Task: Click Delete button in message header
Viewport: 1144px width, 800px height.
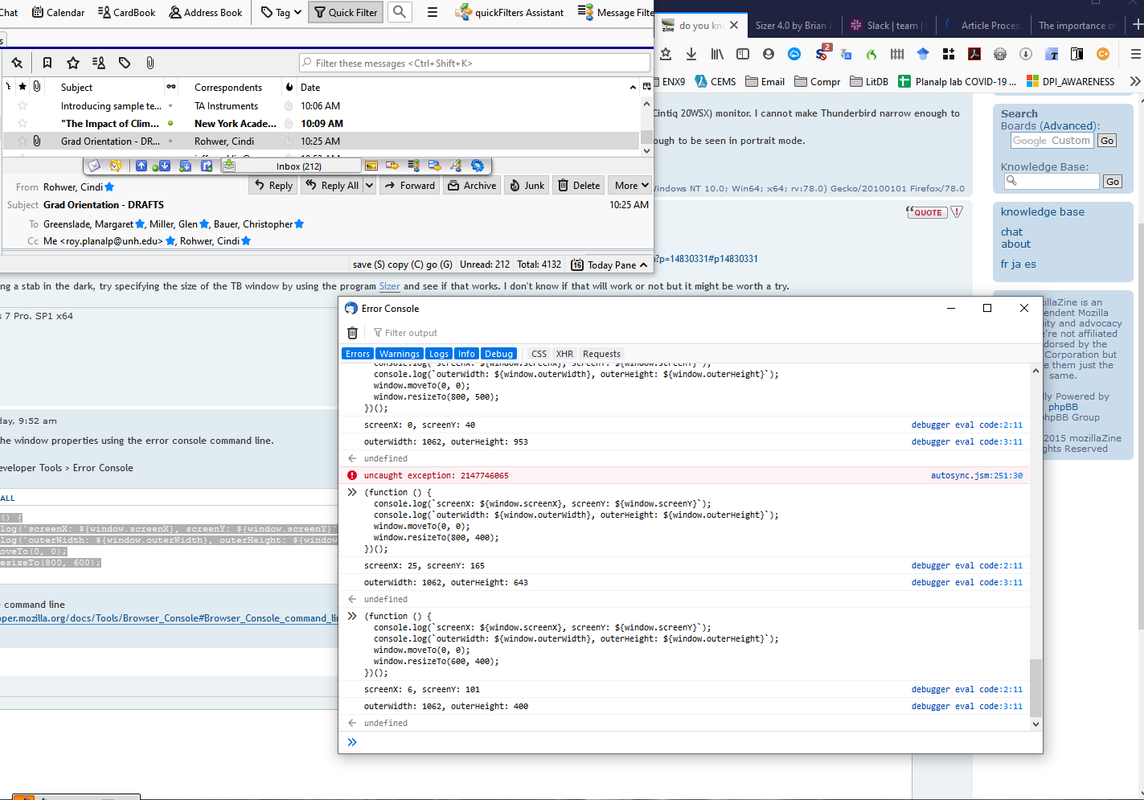Action: pyautogui.click(x=579, y=185)
